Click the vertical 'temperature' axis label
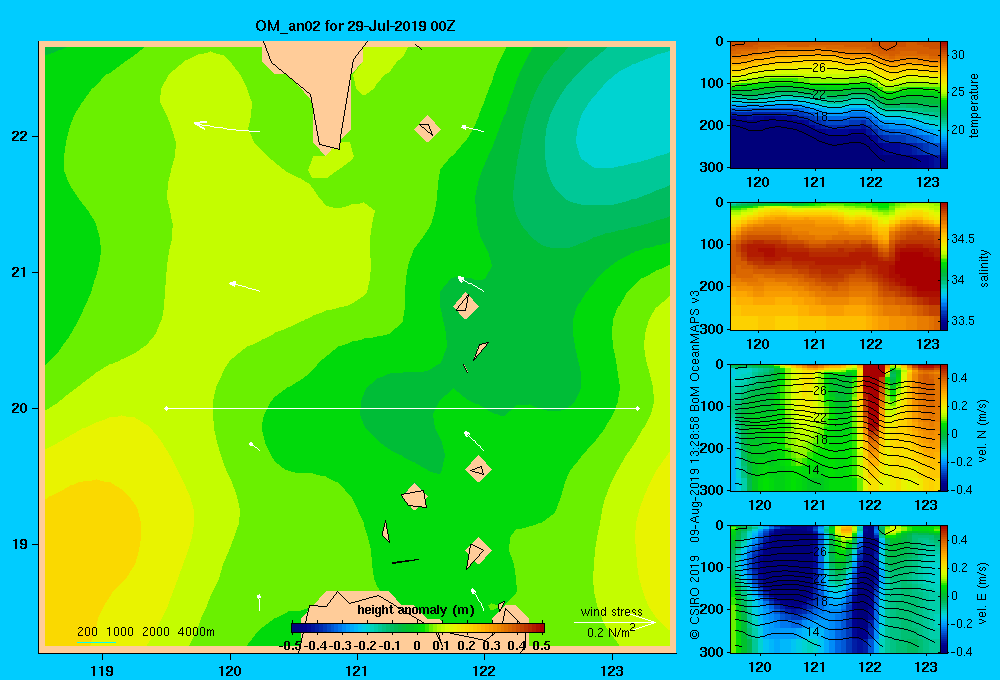The image size is (1000, 680). pyautogui.click(x=974, y=105)
